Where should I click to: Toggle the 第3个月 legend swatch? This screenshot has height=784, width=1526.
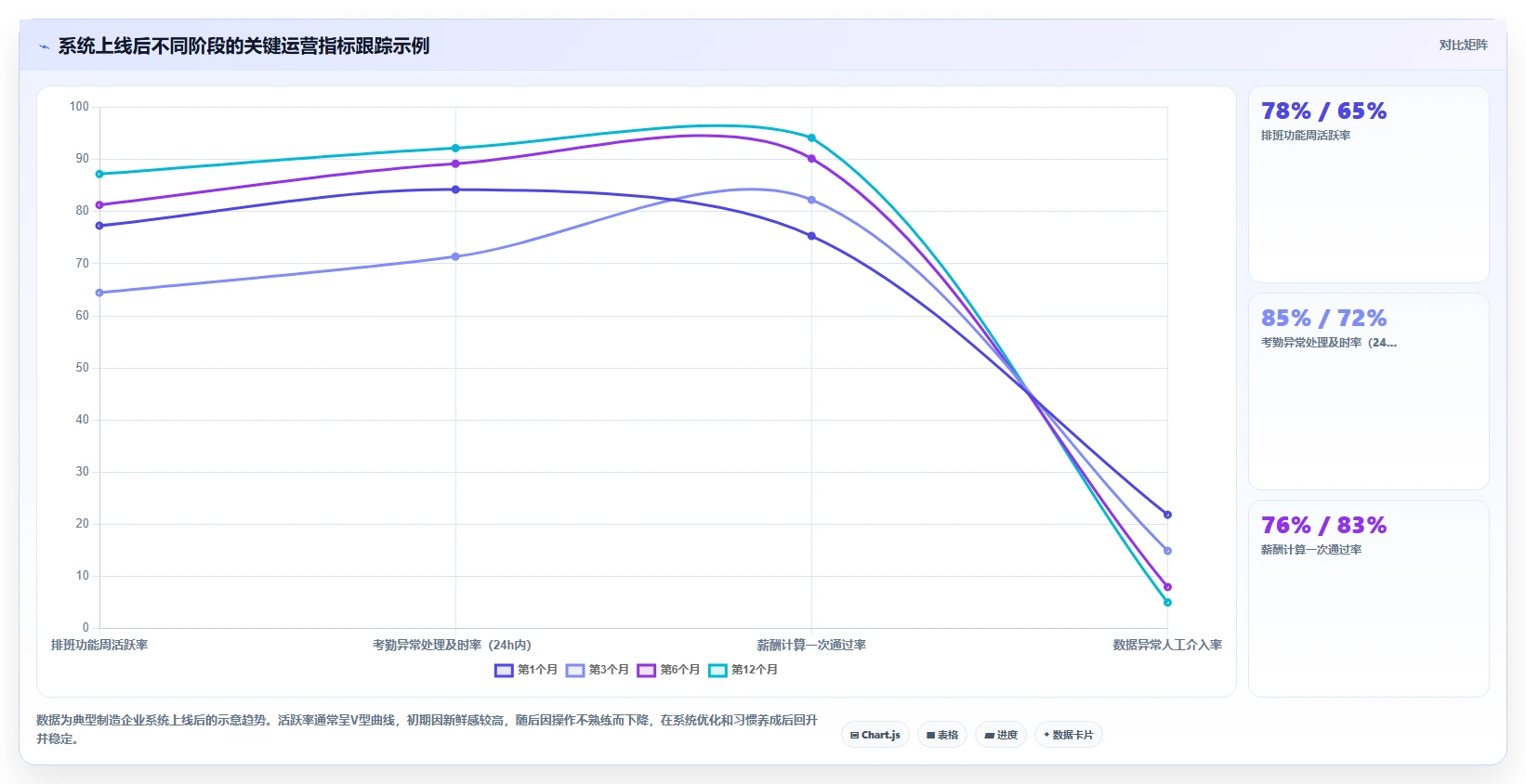pos(575,670)
